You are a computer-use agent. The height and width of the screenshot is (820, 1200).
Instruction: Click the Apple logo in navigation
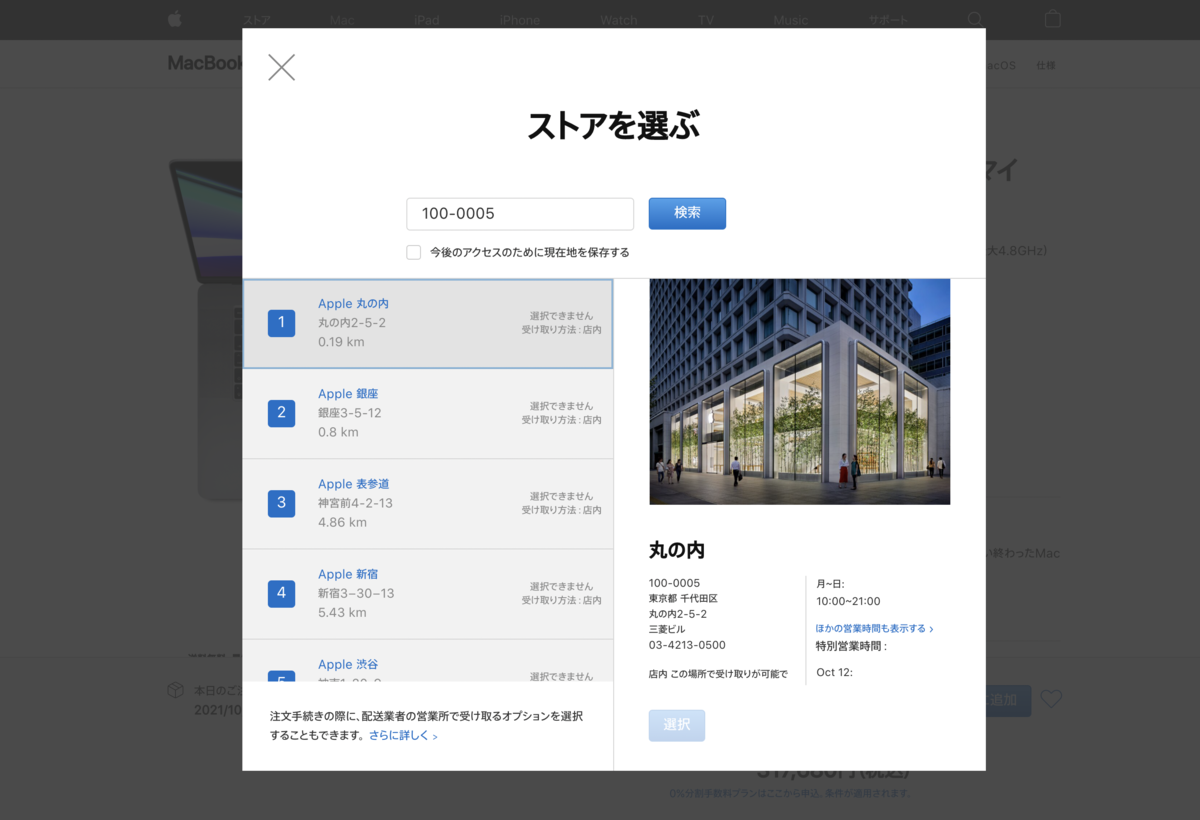tap(175, 19)
